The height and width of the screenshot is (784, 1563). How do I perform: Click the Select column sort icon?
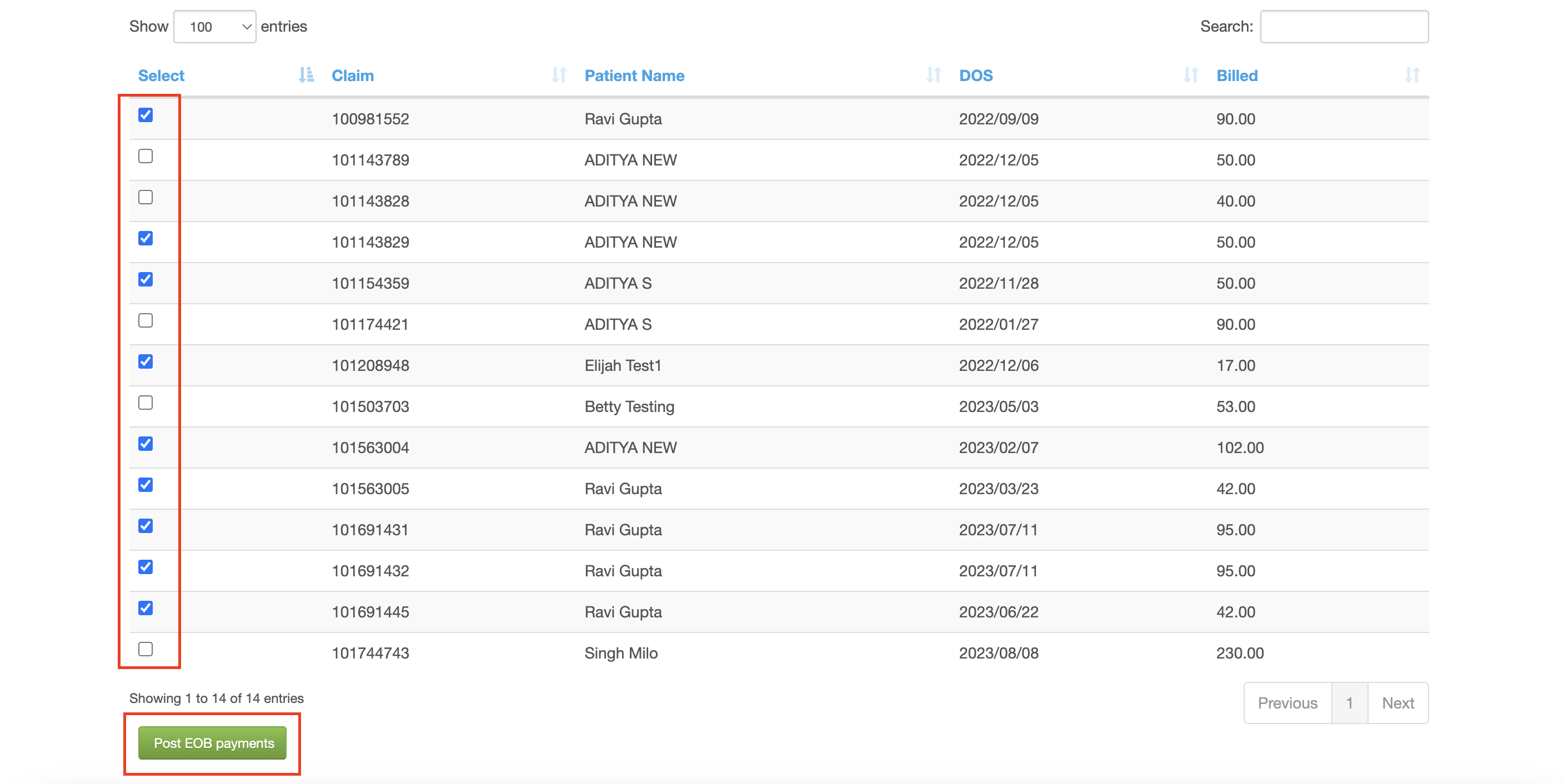pos(307,75)
